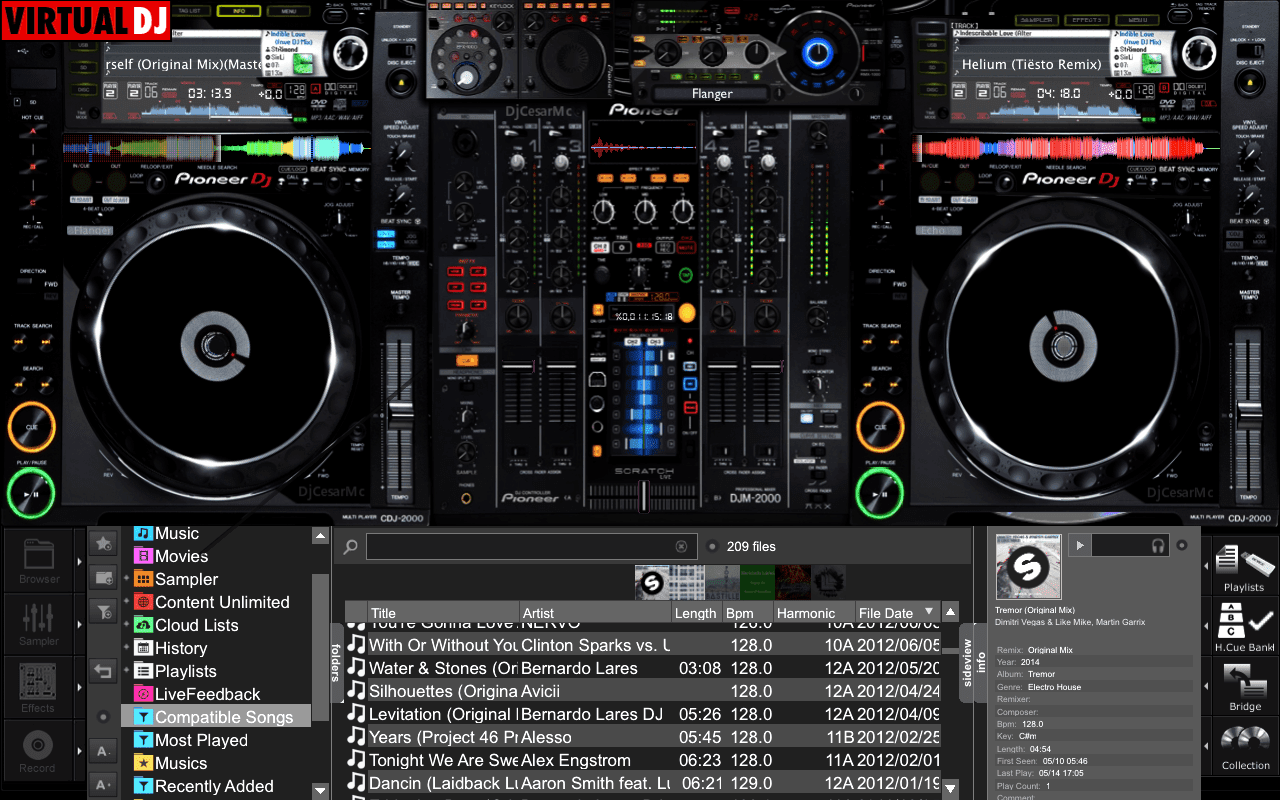1280x800 pixels.
Task: Collapse the Playlists side panel arrow
Action: 1207,565
